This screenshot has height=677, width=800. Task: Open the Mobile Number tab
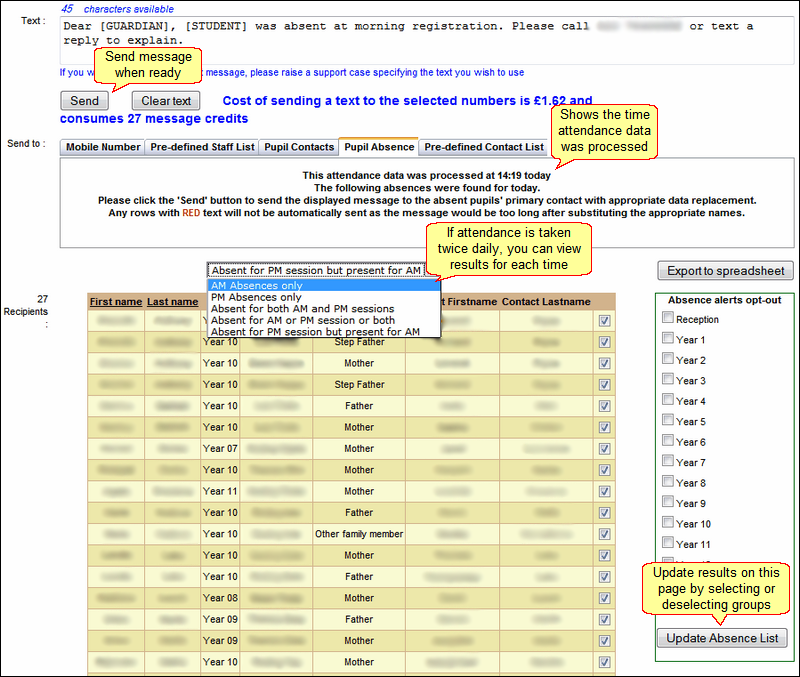pyautogui.click(x=103, y=147)
